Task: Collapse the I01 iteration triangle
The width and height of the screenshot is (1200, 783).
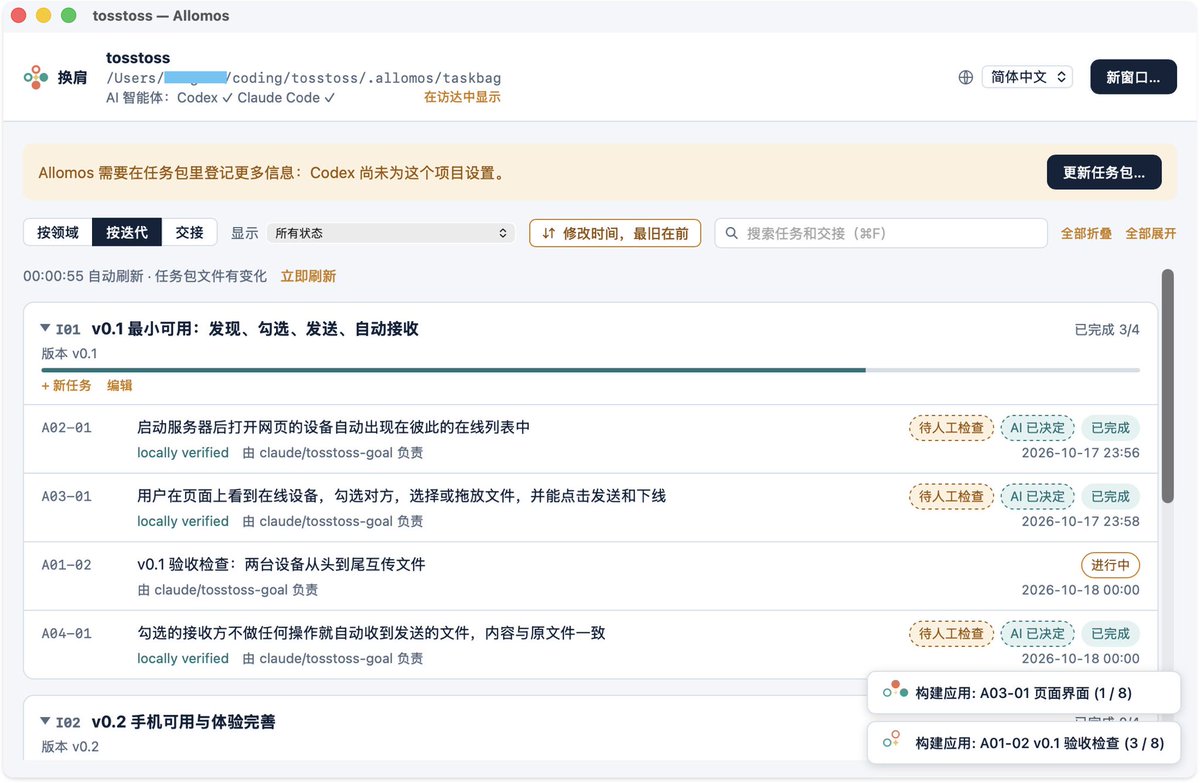Action: point(45,328)
